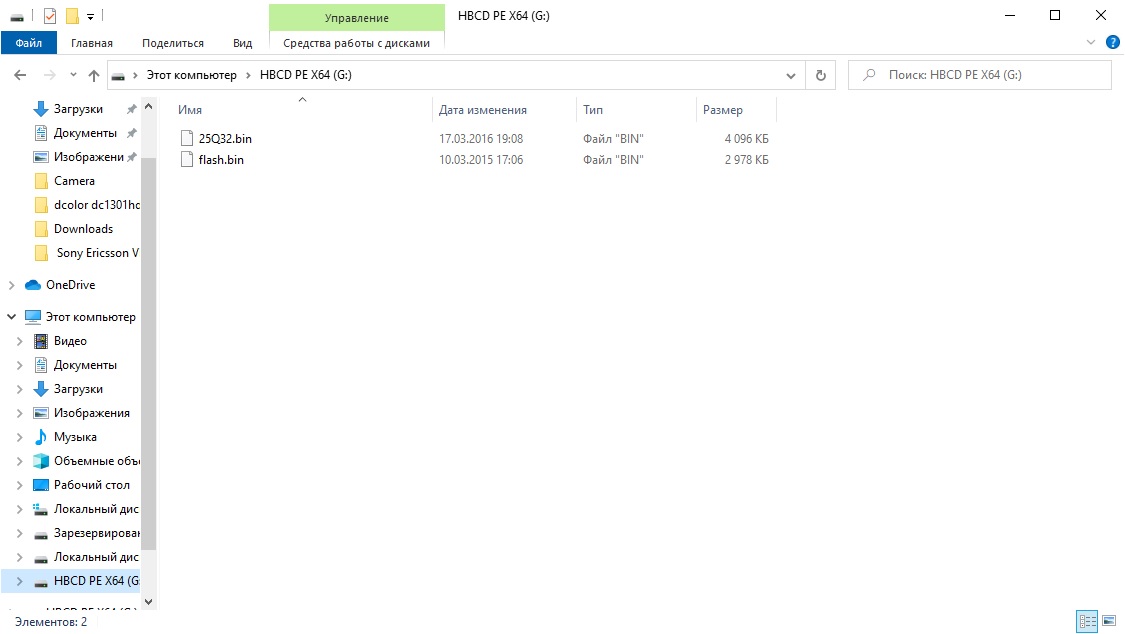Switch to Large icons view layout
1125x634 pixels.
point(1107,622)
